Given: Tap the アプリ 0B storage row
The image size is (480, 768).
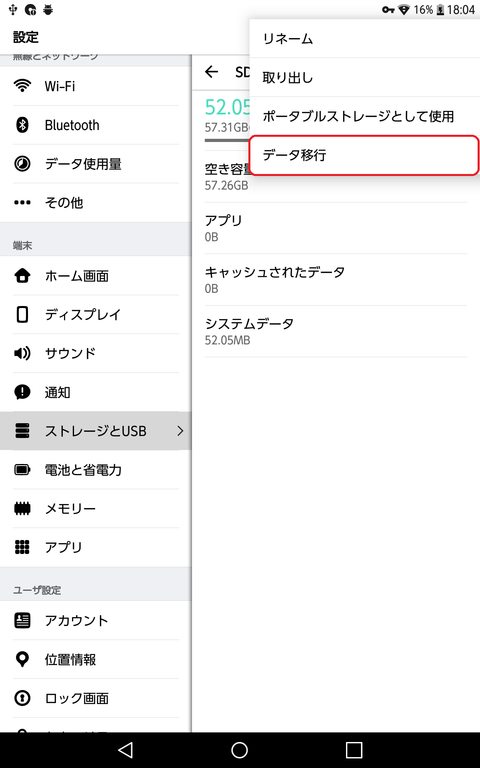Looking at the screenshot, I should click(336, 228).
